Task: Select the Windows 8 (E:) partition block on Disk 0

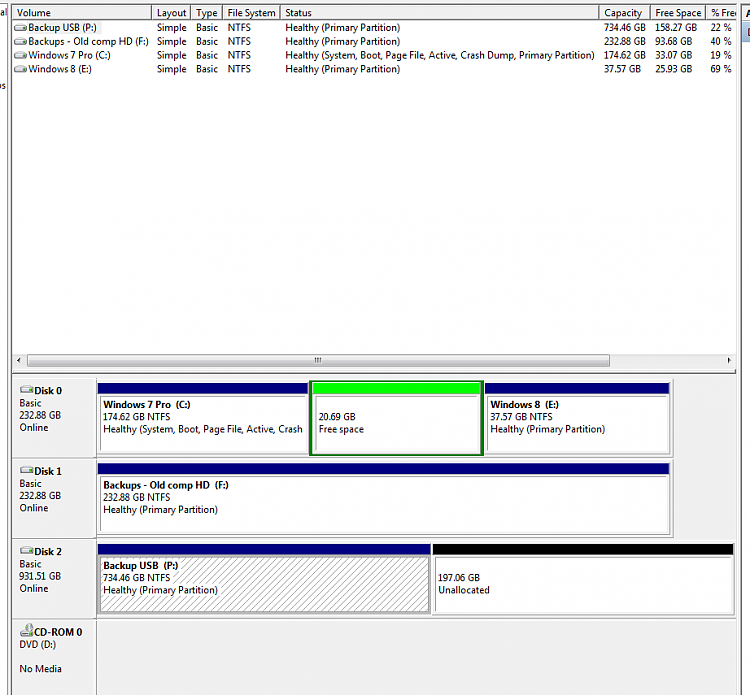Action: pos(577,418)
